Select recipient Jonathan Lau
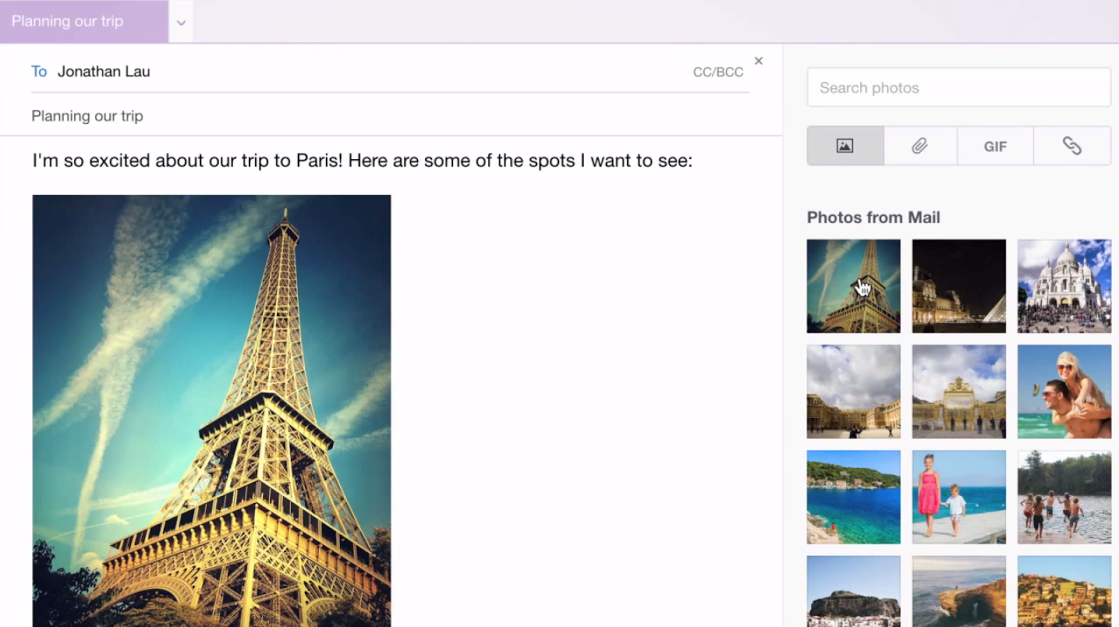 coord(104,71)
